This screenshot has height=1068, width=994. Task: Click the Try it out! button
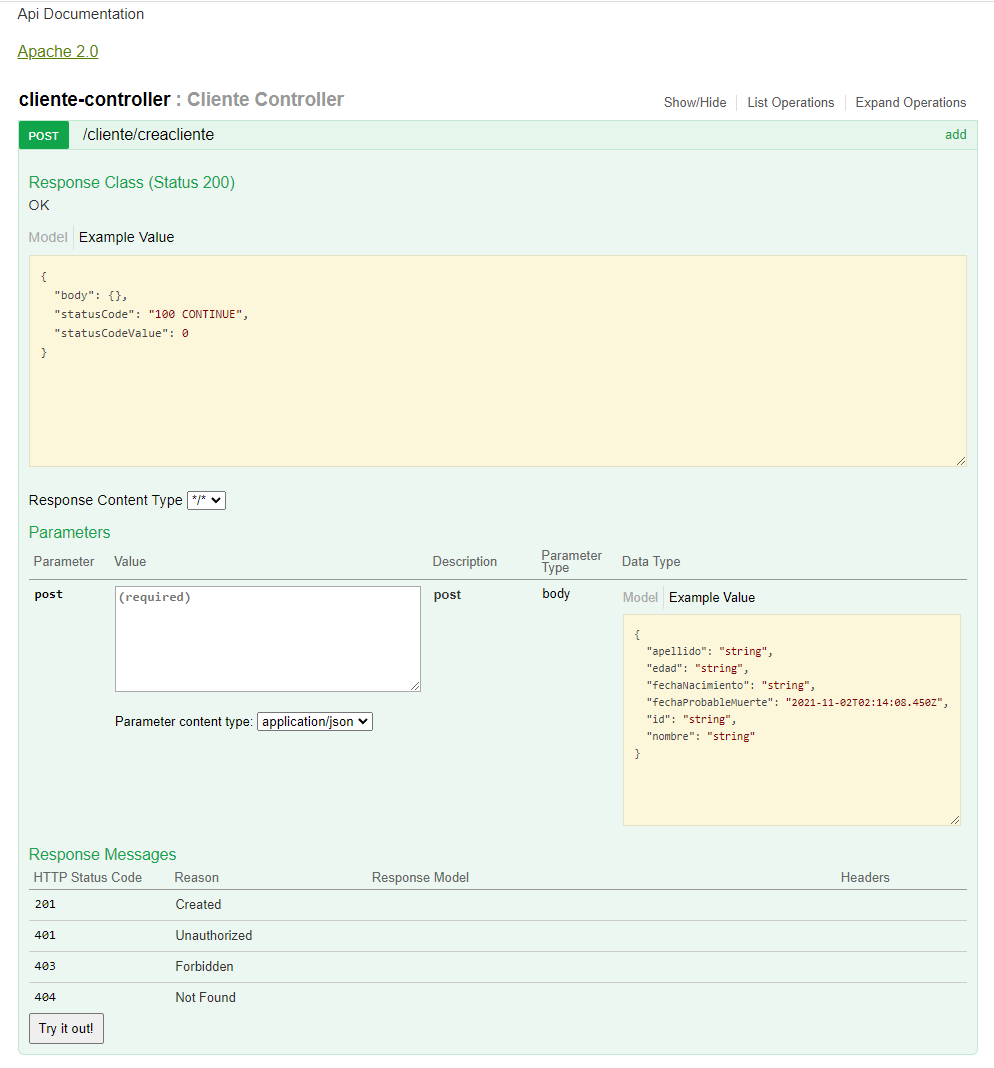[66, 1028]
